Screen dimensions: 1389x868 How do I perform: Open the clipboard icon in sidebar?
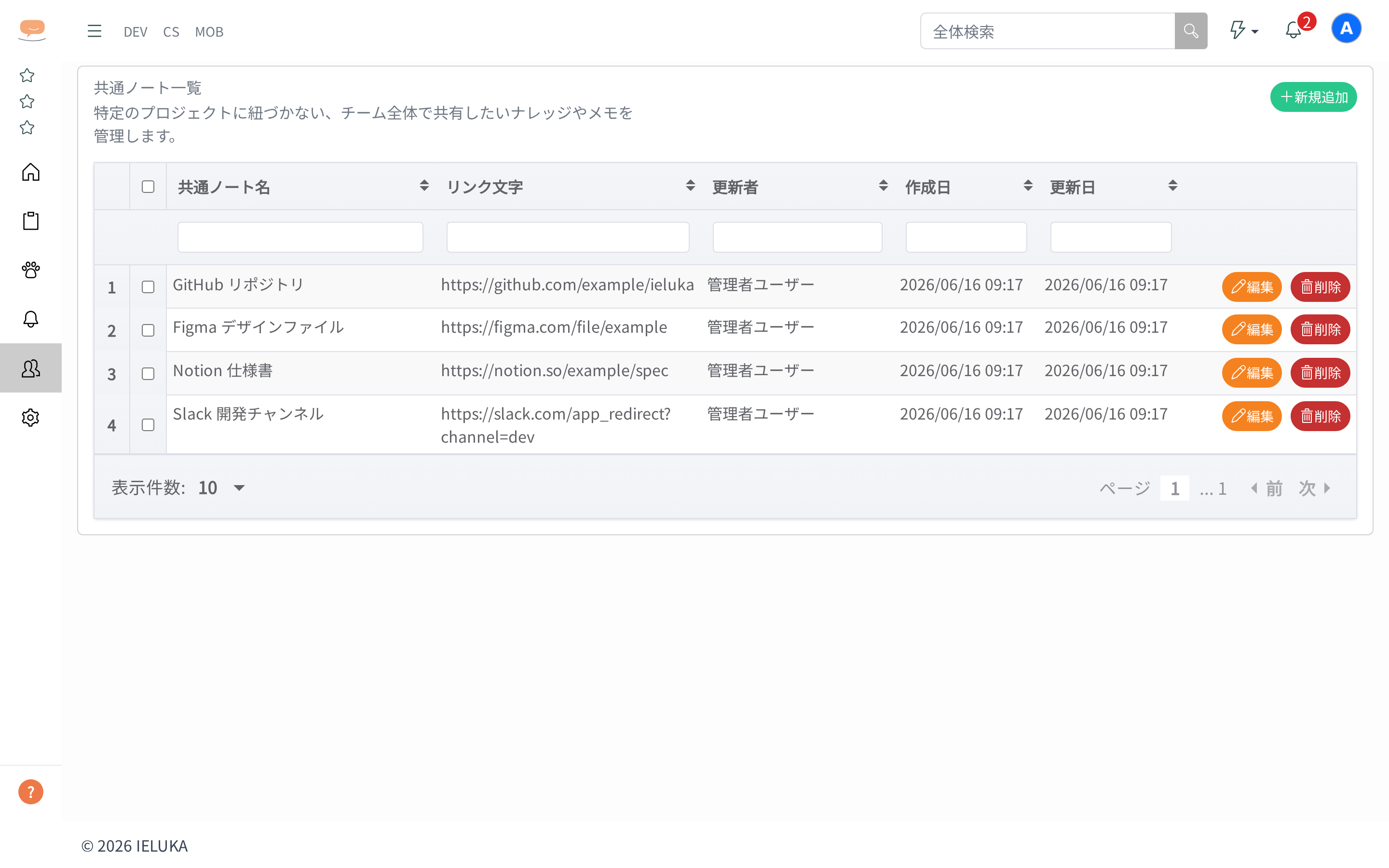pos(31,221)
